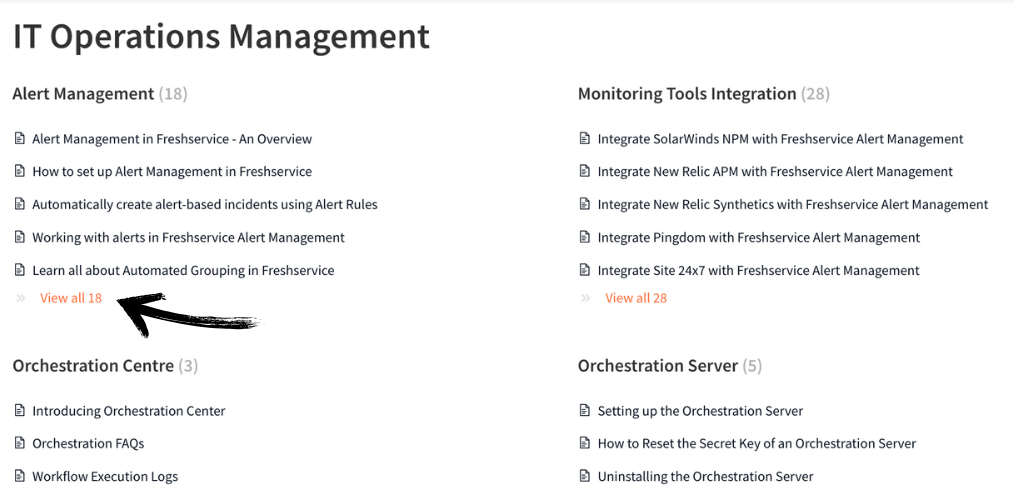Click document icon beside Reset the Secret Key
Screen dimensions: 1014x500
pos(585,442)
